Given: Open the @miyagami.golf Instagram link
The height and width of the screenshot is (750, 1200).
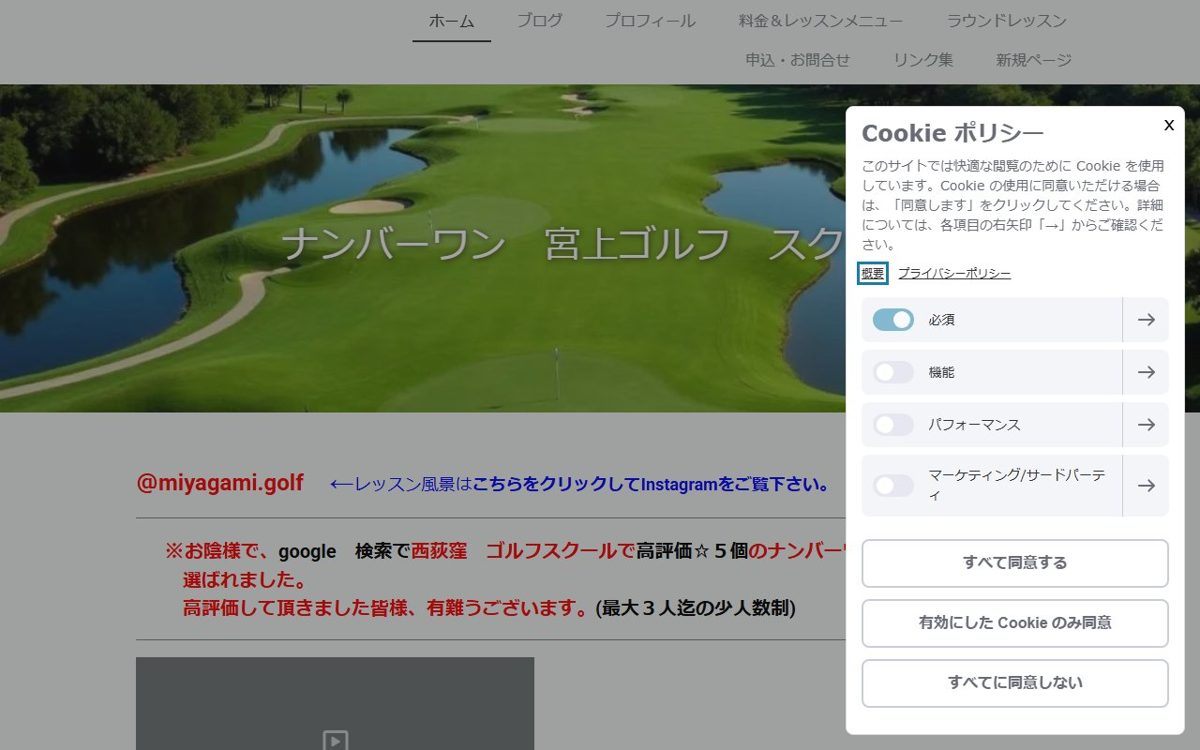Looking at the screenshot, I should pos(220,483).
